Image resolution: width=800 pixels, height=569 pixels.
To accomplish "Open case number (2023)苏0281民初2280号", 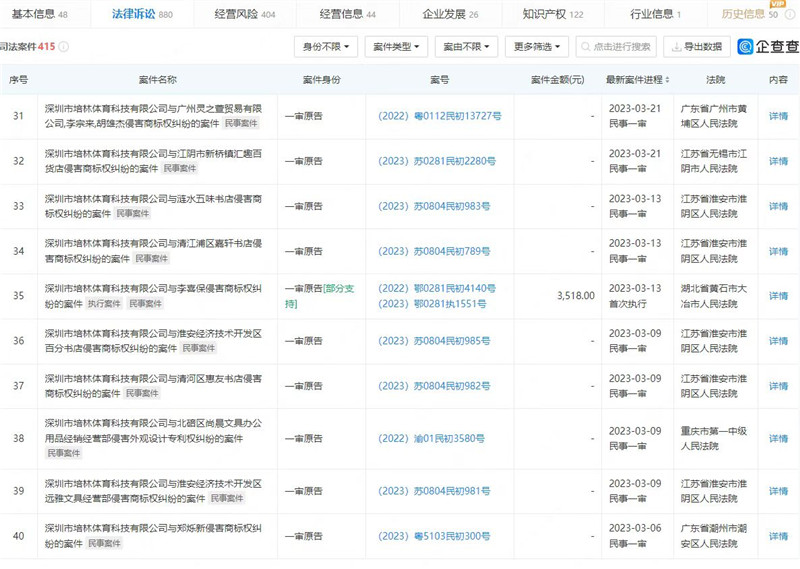I will [437, 161].
